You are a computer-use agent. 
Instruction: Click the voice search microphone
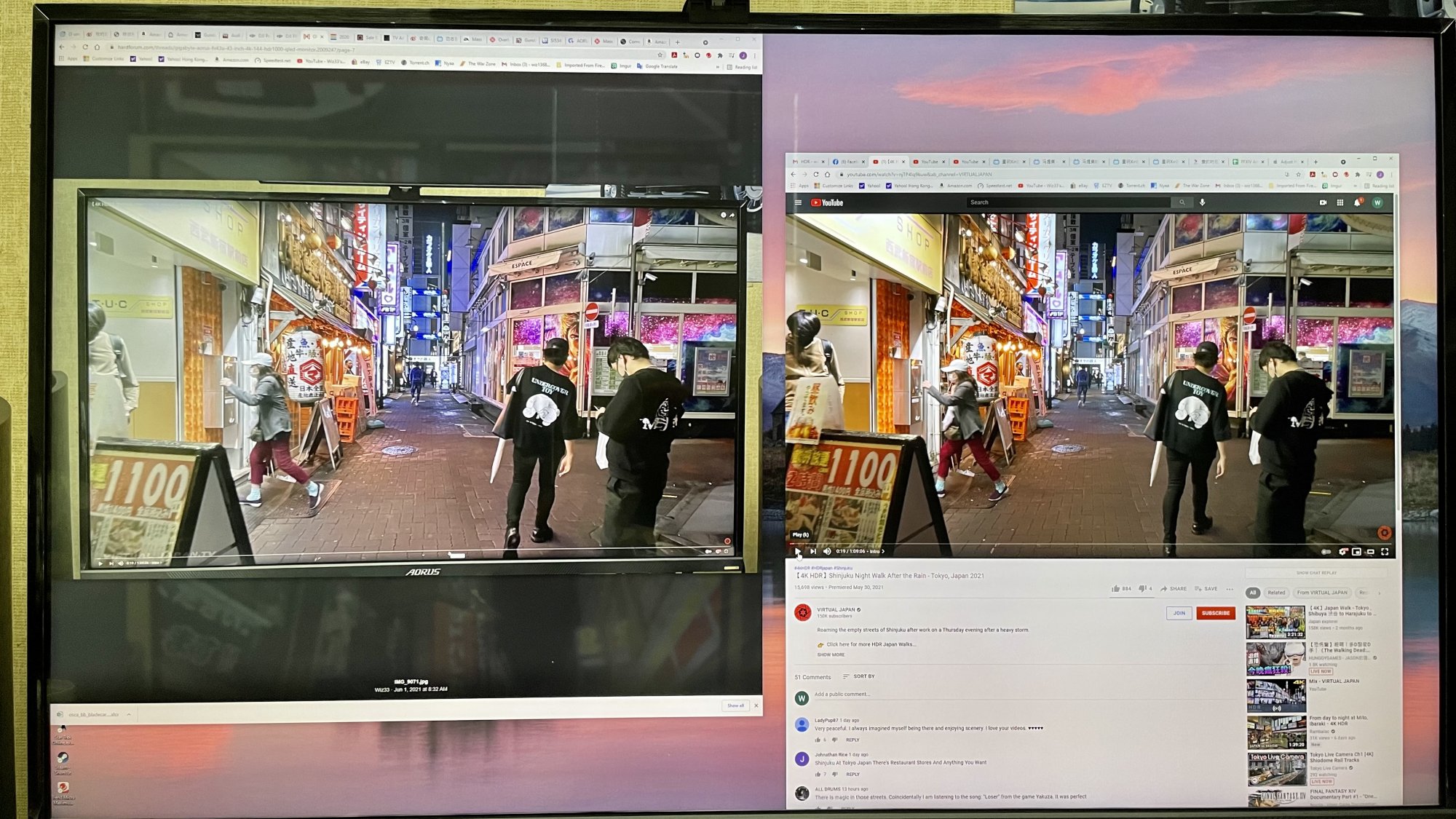[1202, 202]
